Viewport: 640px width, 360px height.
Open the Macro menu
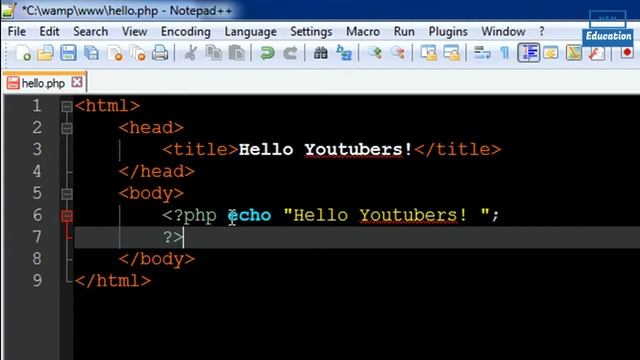(363, 31)
